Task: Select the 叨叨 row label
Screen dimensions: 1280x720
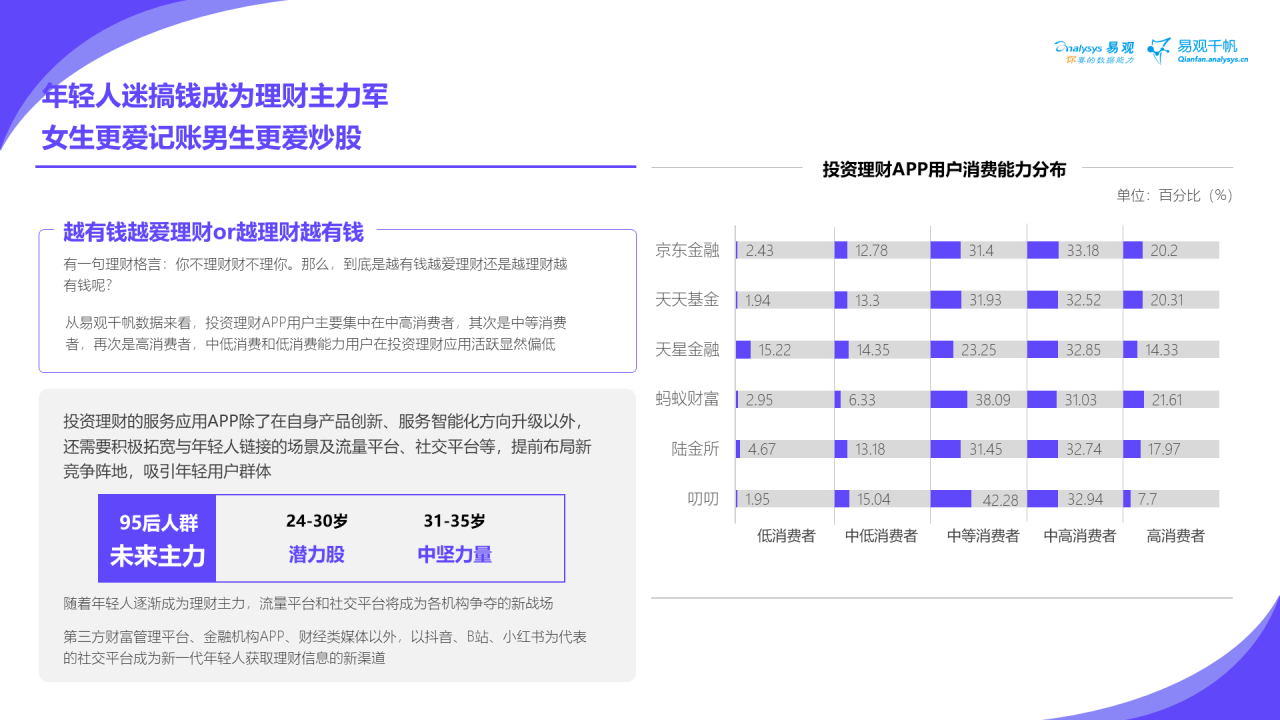Action: 703,499
